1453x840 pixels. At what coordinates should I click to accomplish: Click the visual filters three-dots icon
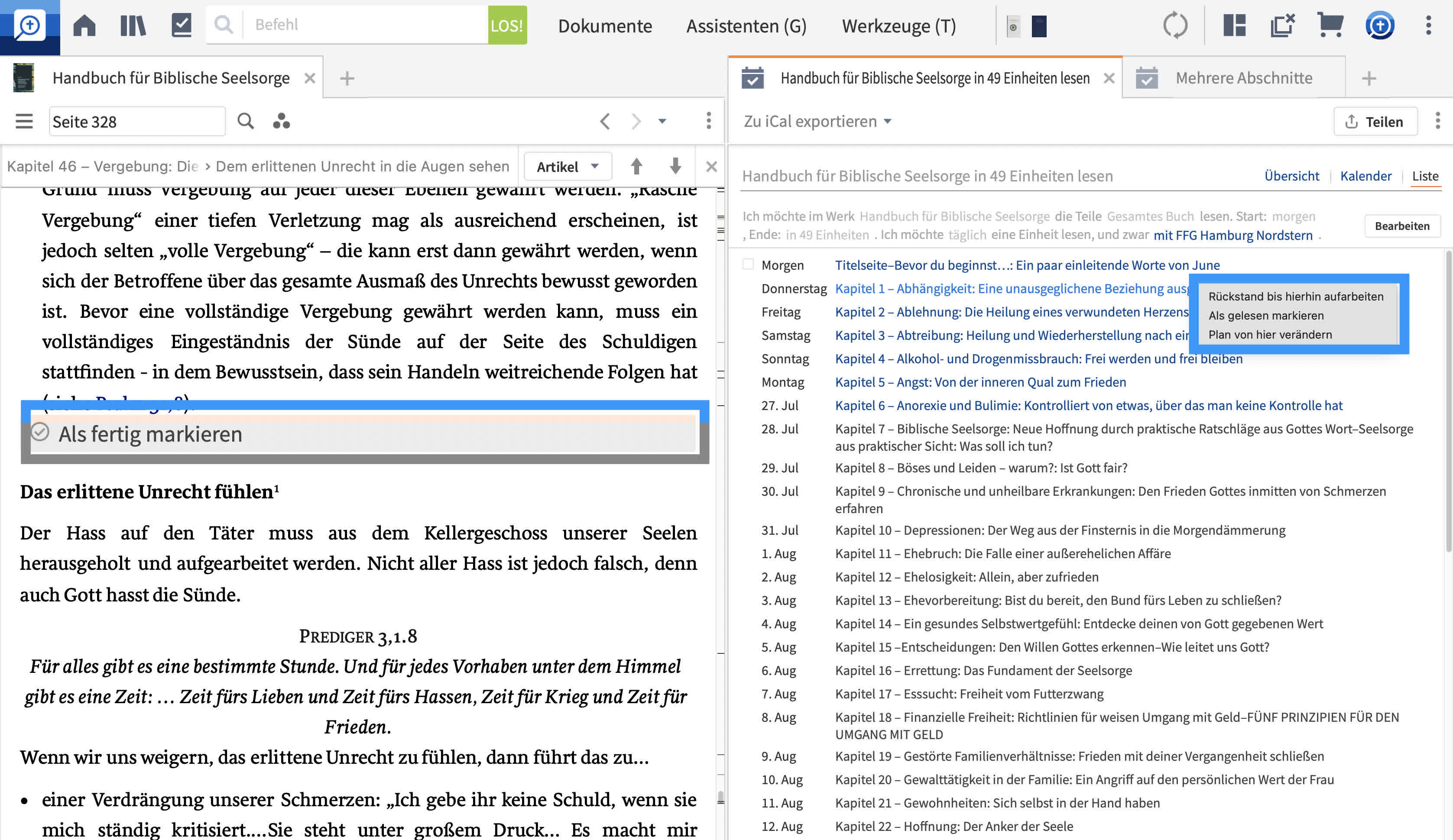tap(282, 121)
